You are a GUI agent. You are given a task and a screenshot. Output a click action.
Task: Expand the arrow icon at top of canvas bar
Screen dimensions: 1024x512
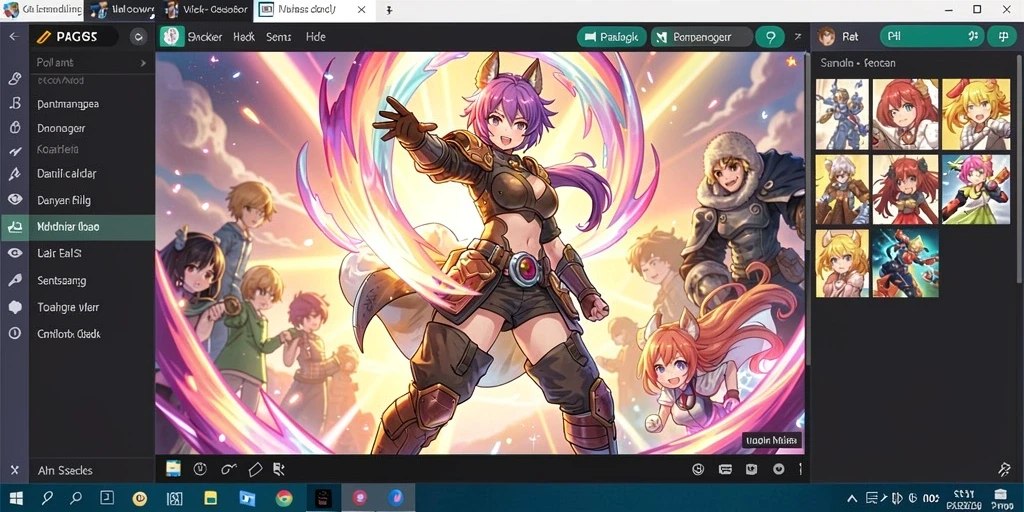[x=797, y=37]
